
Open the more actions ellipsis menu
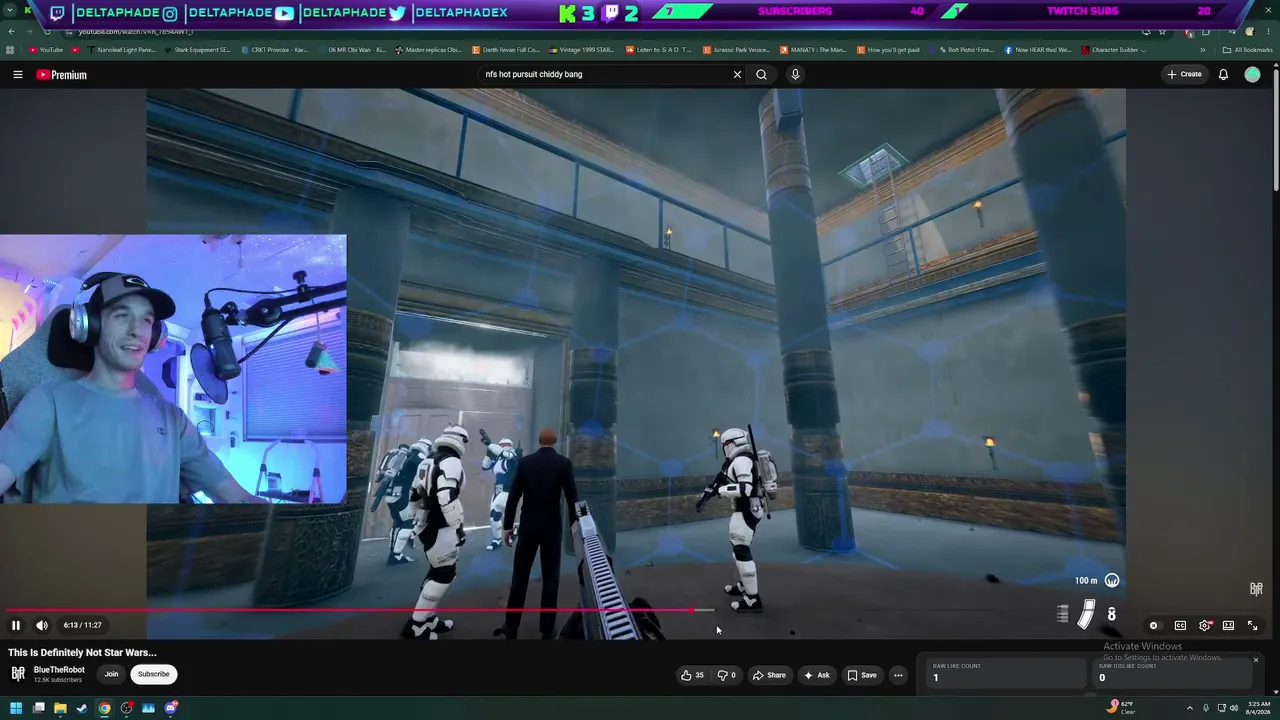coord(898,675)
